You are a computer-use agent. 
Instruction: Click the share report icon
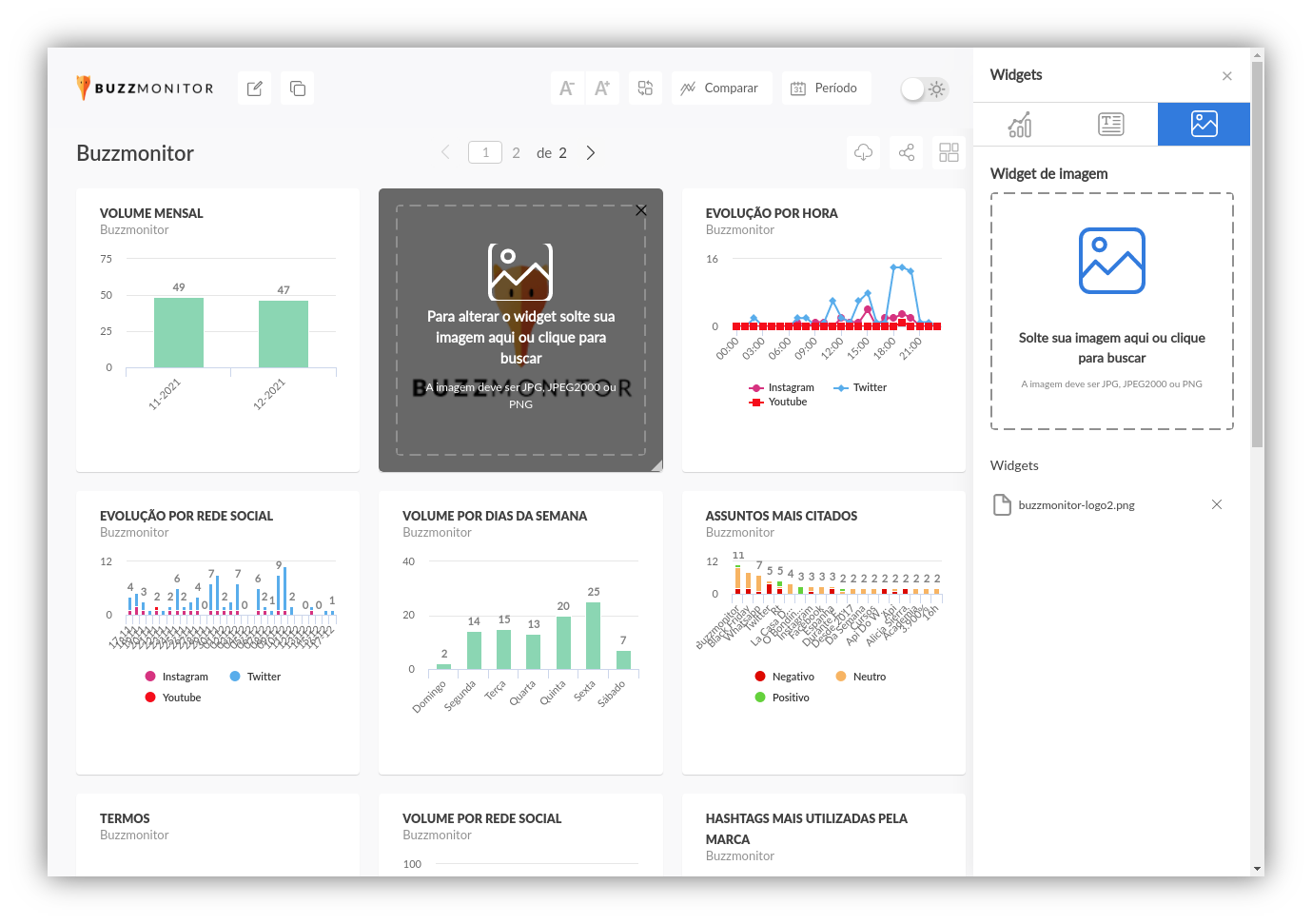click(907, 153)
